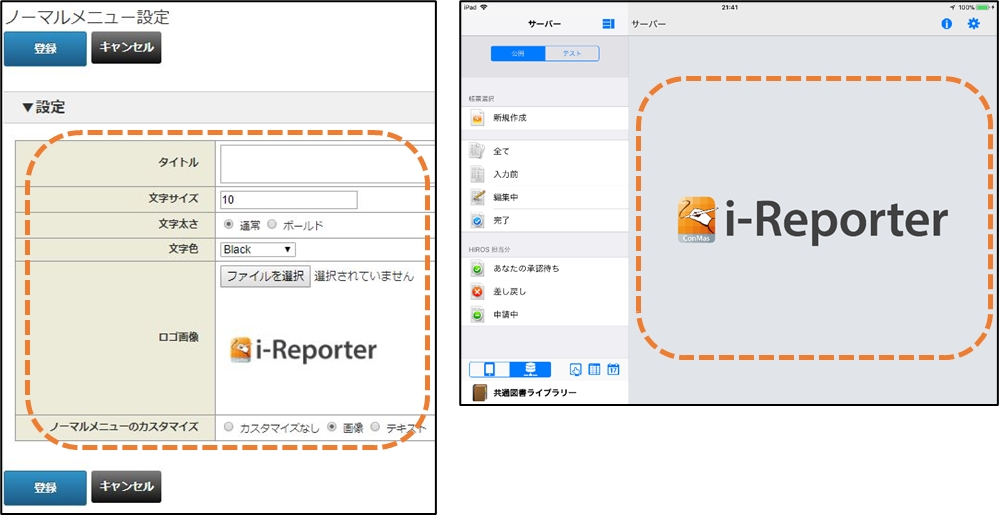The width and height of the screenshot is (999, 515).
Task: Click bottom キャンセル button
Action: click(126, 487)
